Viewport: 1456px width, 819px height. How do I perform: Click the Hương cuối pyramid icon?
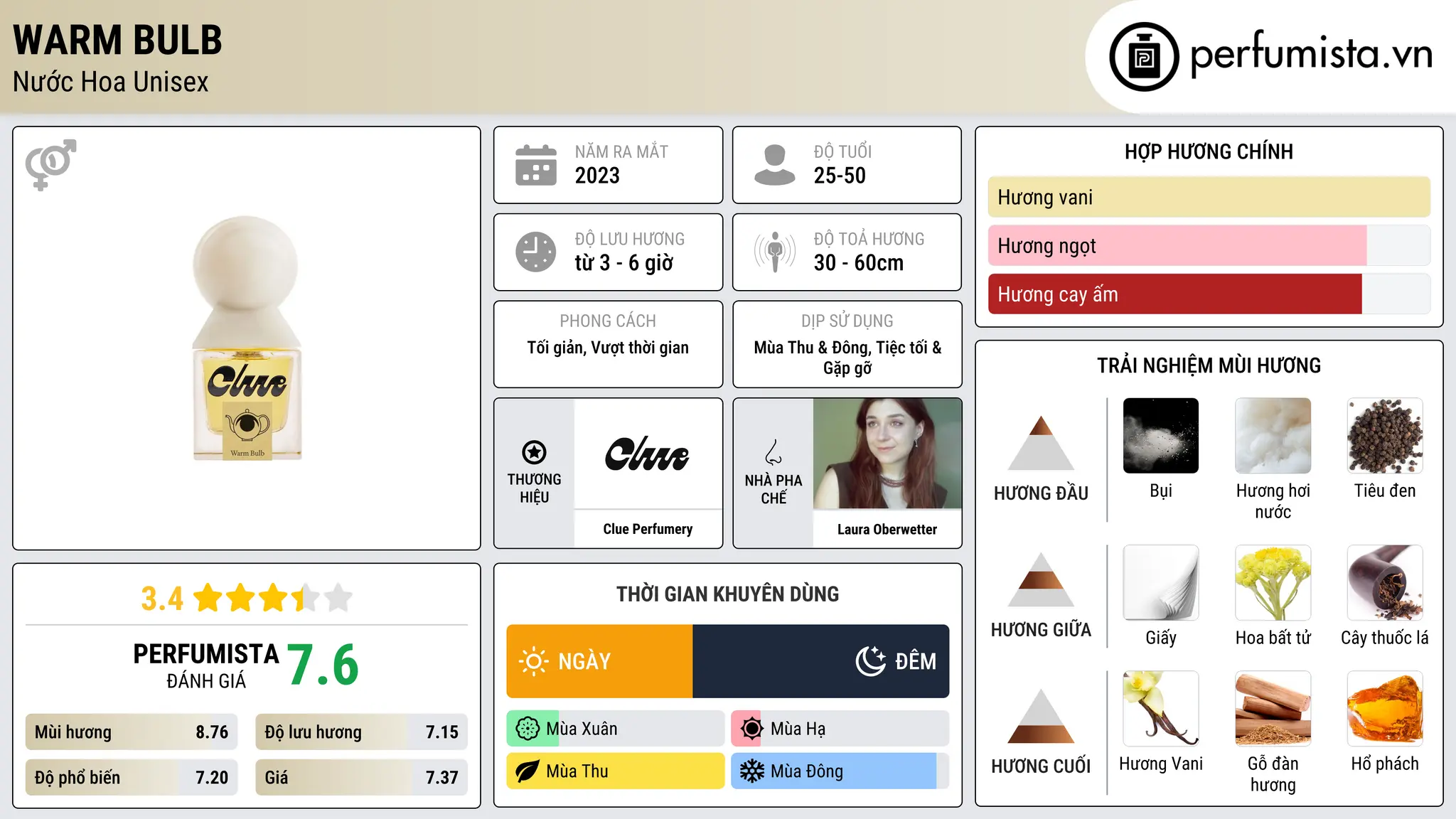click(1041, 716)
